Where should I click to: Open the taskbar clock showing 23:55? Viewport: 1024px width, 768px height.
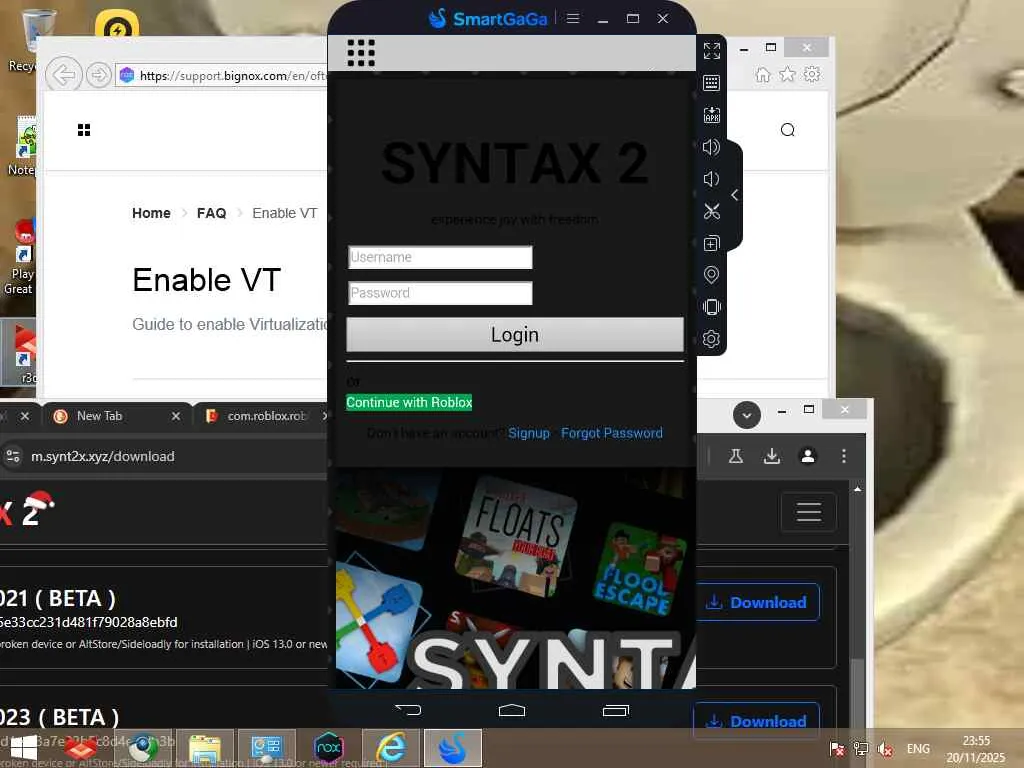(x=976, y=749)
